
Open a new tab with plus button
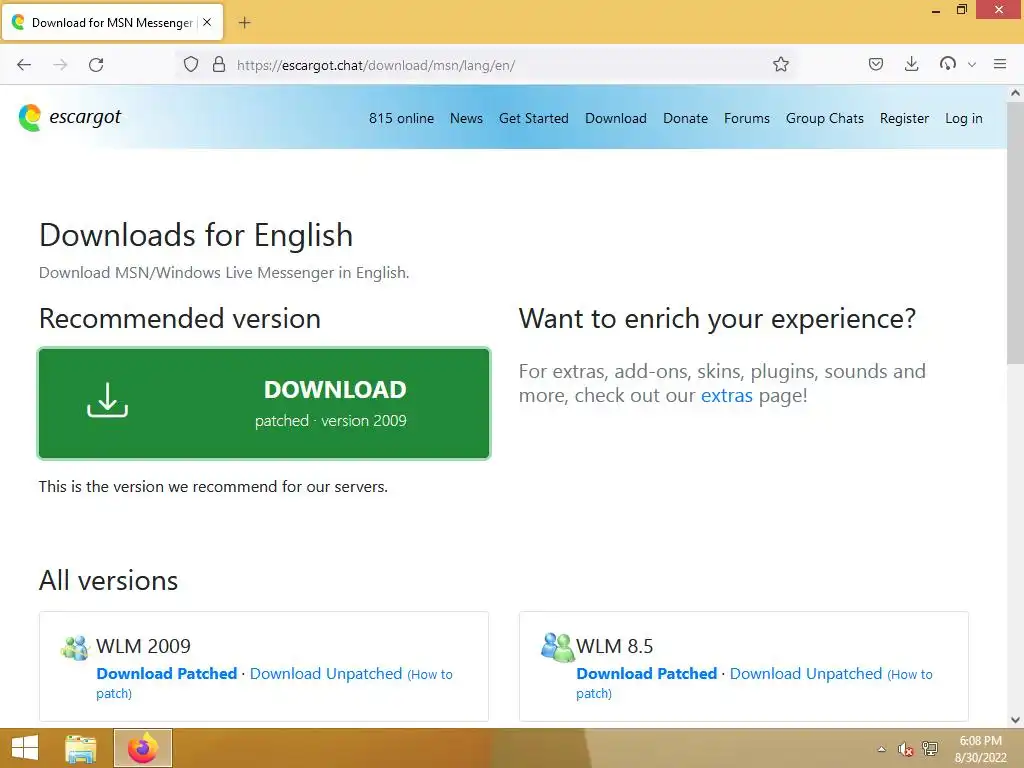[x=244, y=23]
